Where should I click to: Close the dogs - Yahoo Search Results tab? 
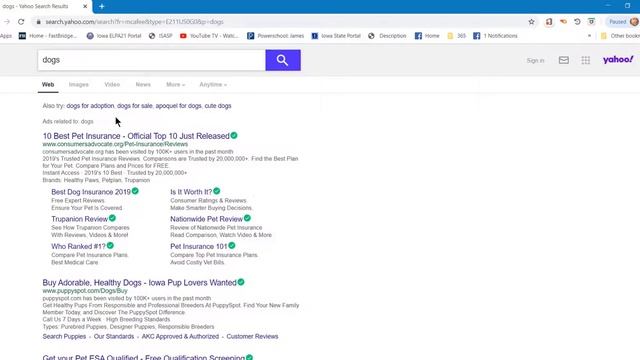tap(85, 7)
